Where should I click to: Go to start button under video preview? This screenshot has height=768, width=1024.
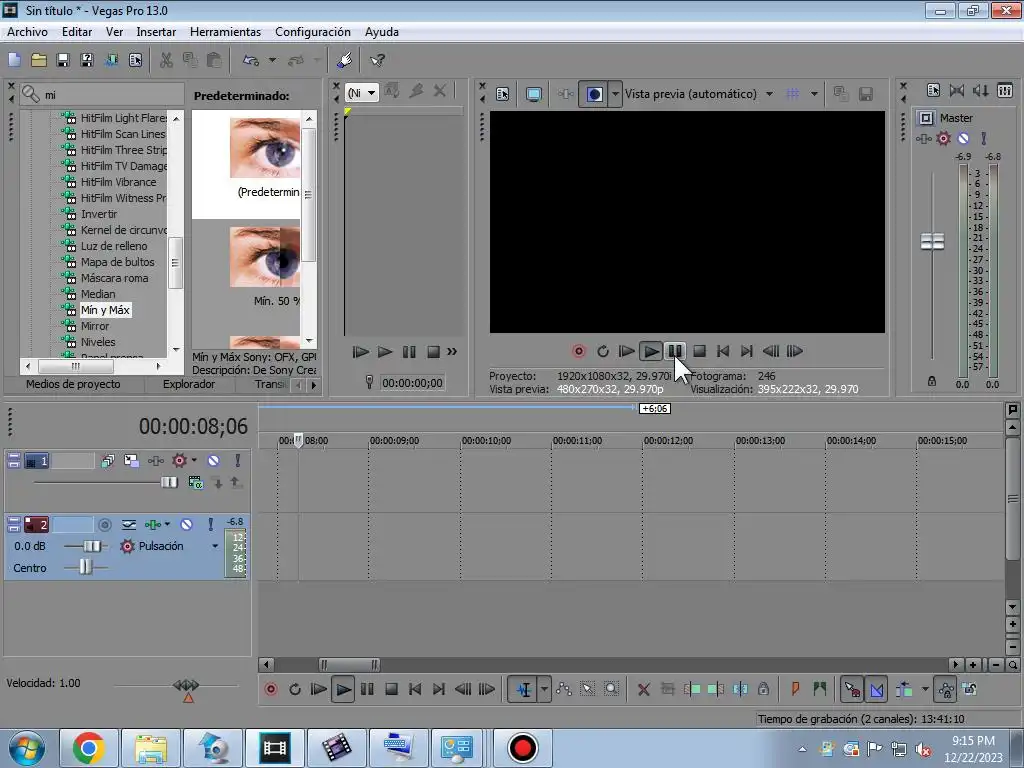coord(723,351)
